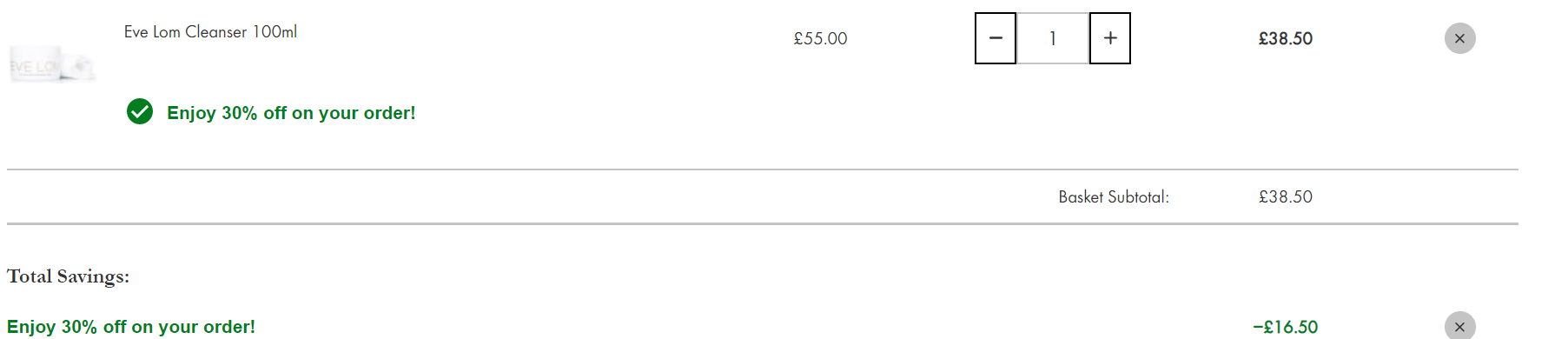
Task: Click the £55.00 original unit price
Action: coord(820,38)
